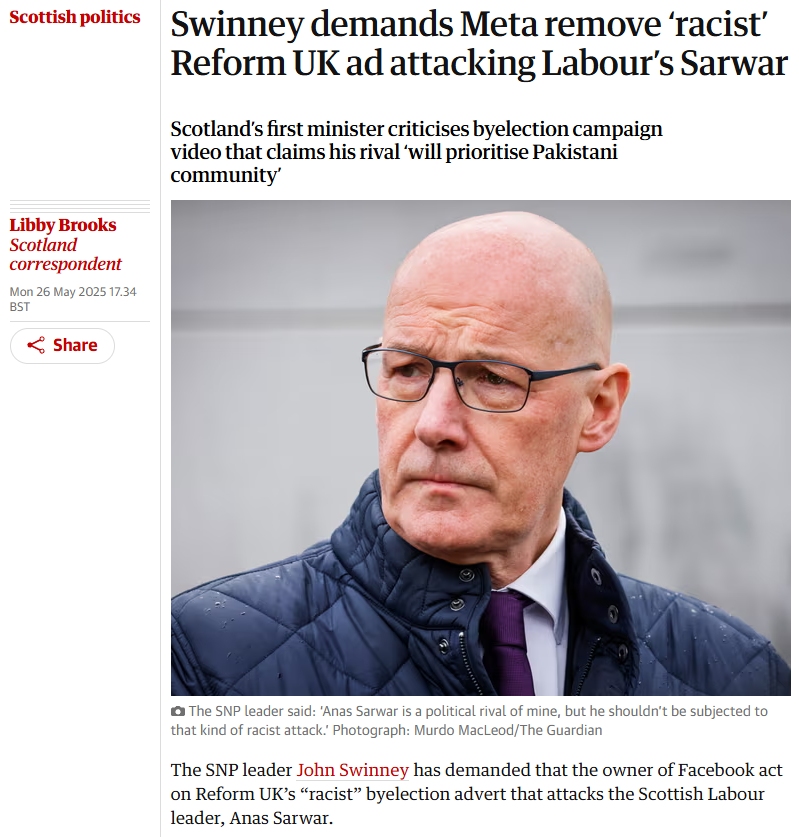Click the share icon beside the Share label
This screenshot has height=837, width=799.
point(36,345)
